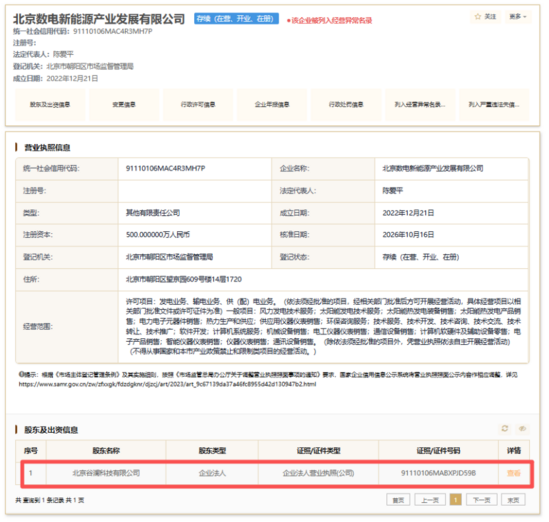Click 企业名称 value in license table

coord(433,168)
